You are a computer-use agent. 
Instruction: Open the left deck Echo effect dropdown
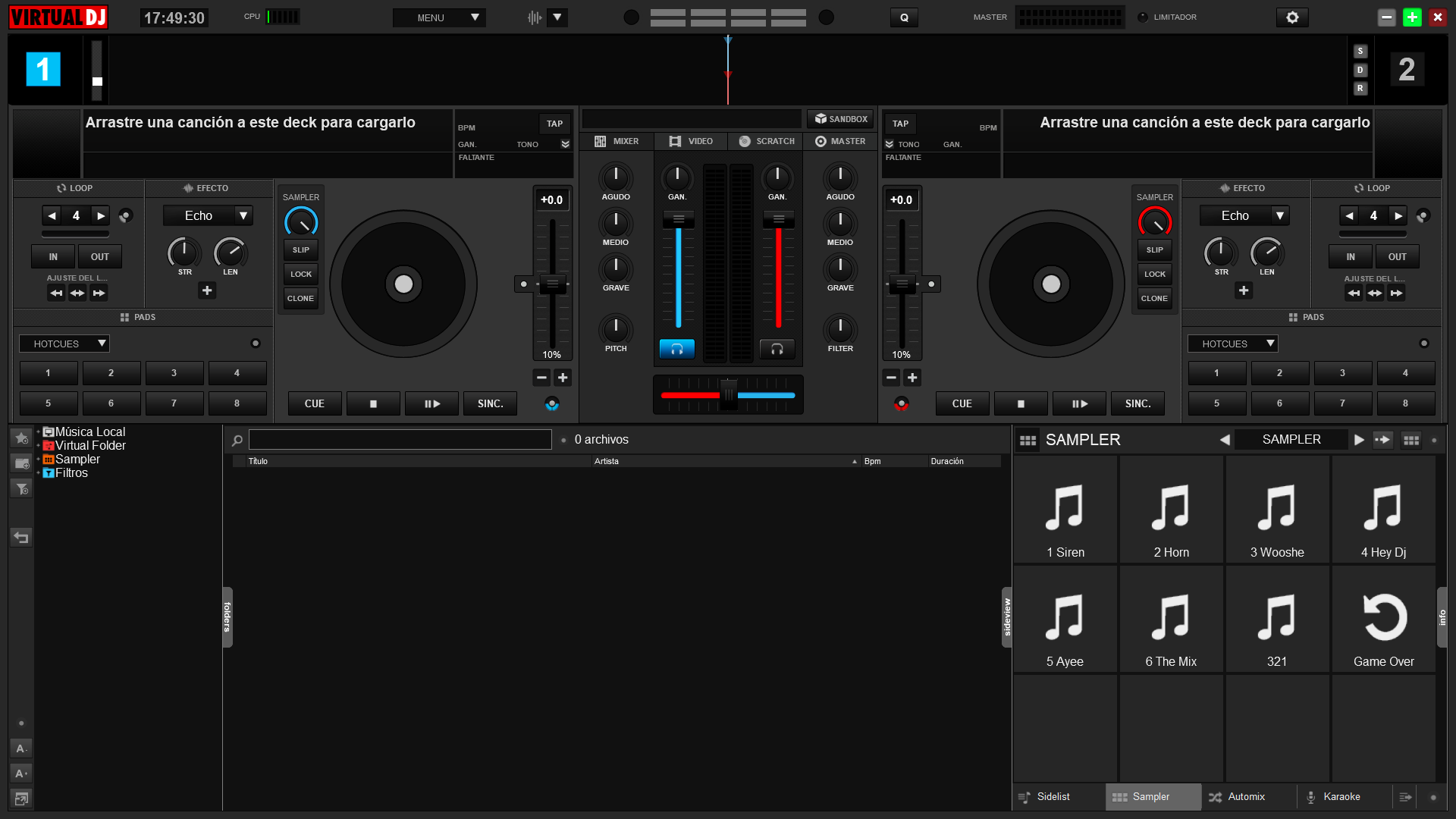point(243,215)
